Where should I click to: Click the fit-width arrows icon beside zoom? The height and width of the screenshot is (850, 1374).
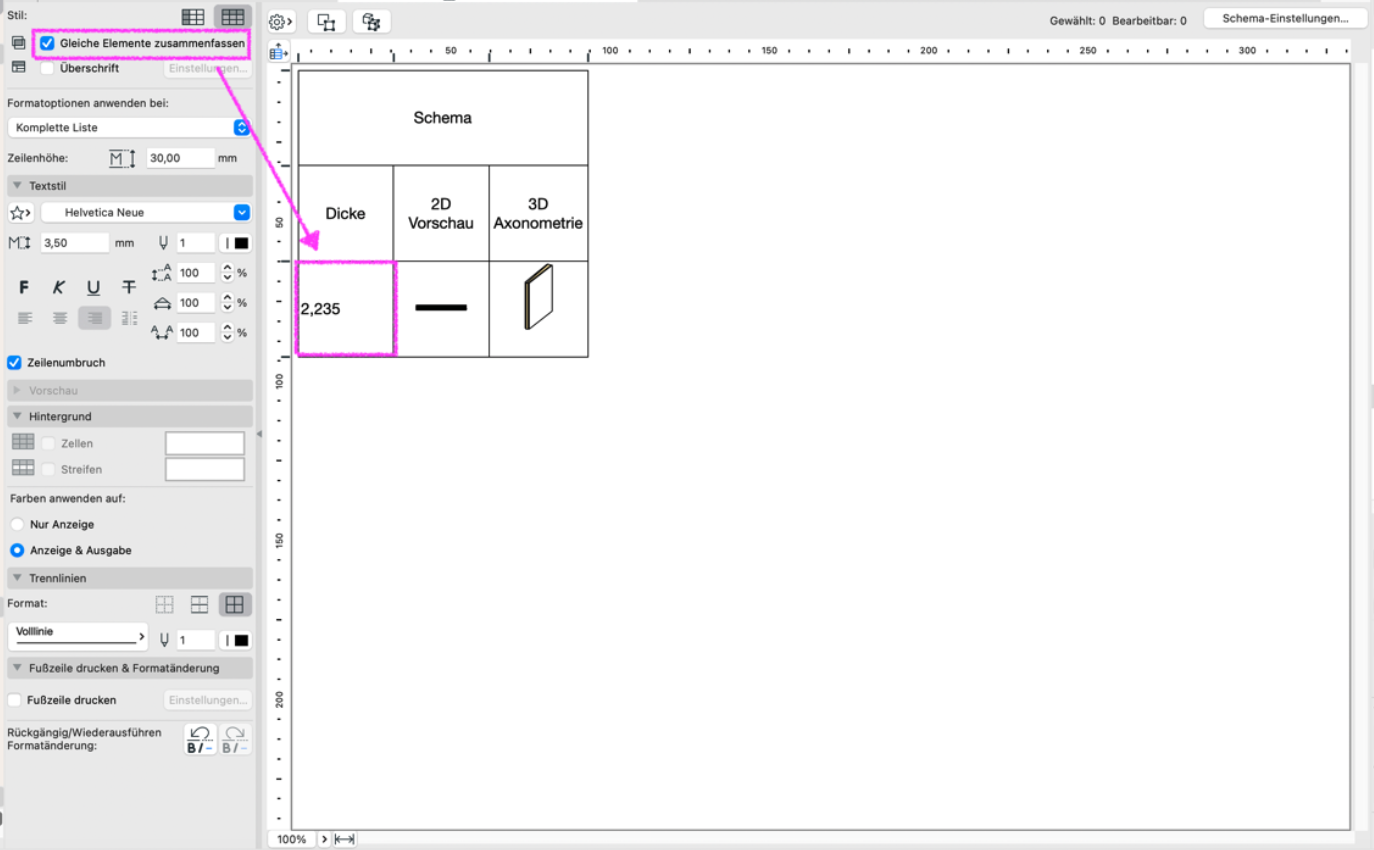coord(345,839)
